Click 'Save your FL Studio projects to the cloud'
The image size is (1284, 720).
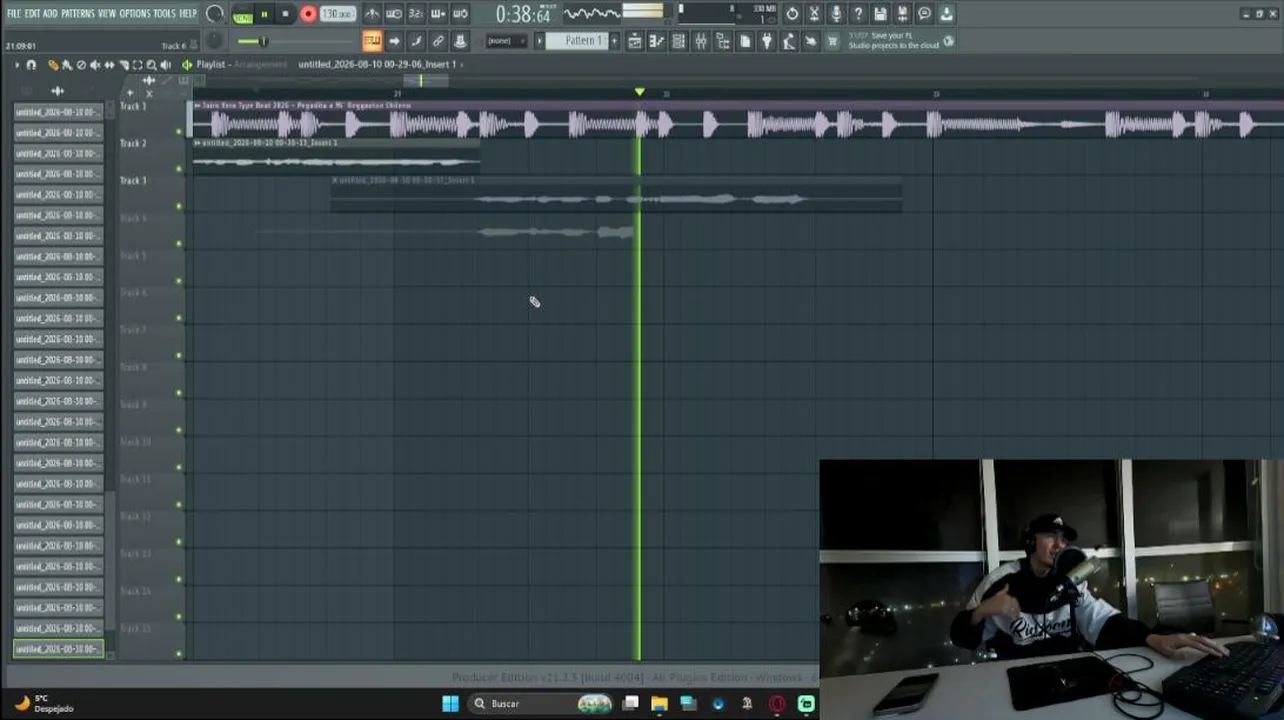click(x=895, y=41)
